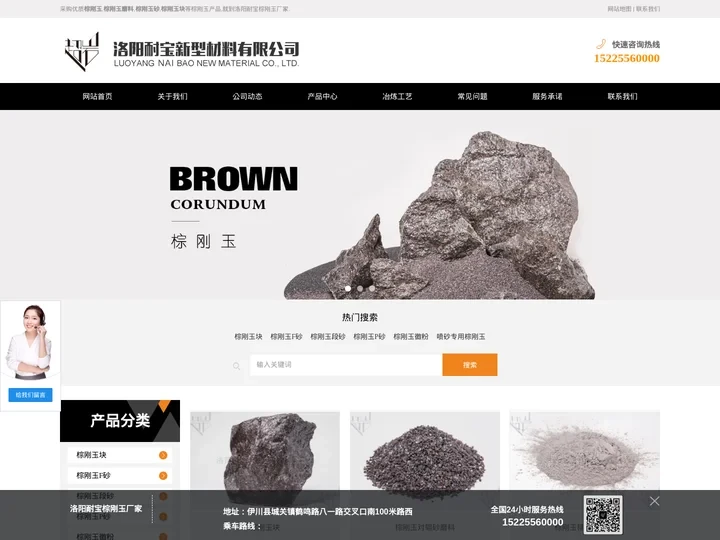
Task: Click the magnifier icon beside search box
Action: (236, 366)
